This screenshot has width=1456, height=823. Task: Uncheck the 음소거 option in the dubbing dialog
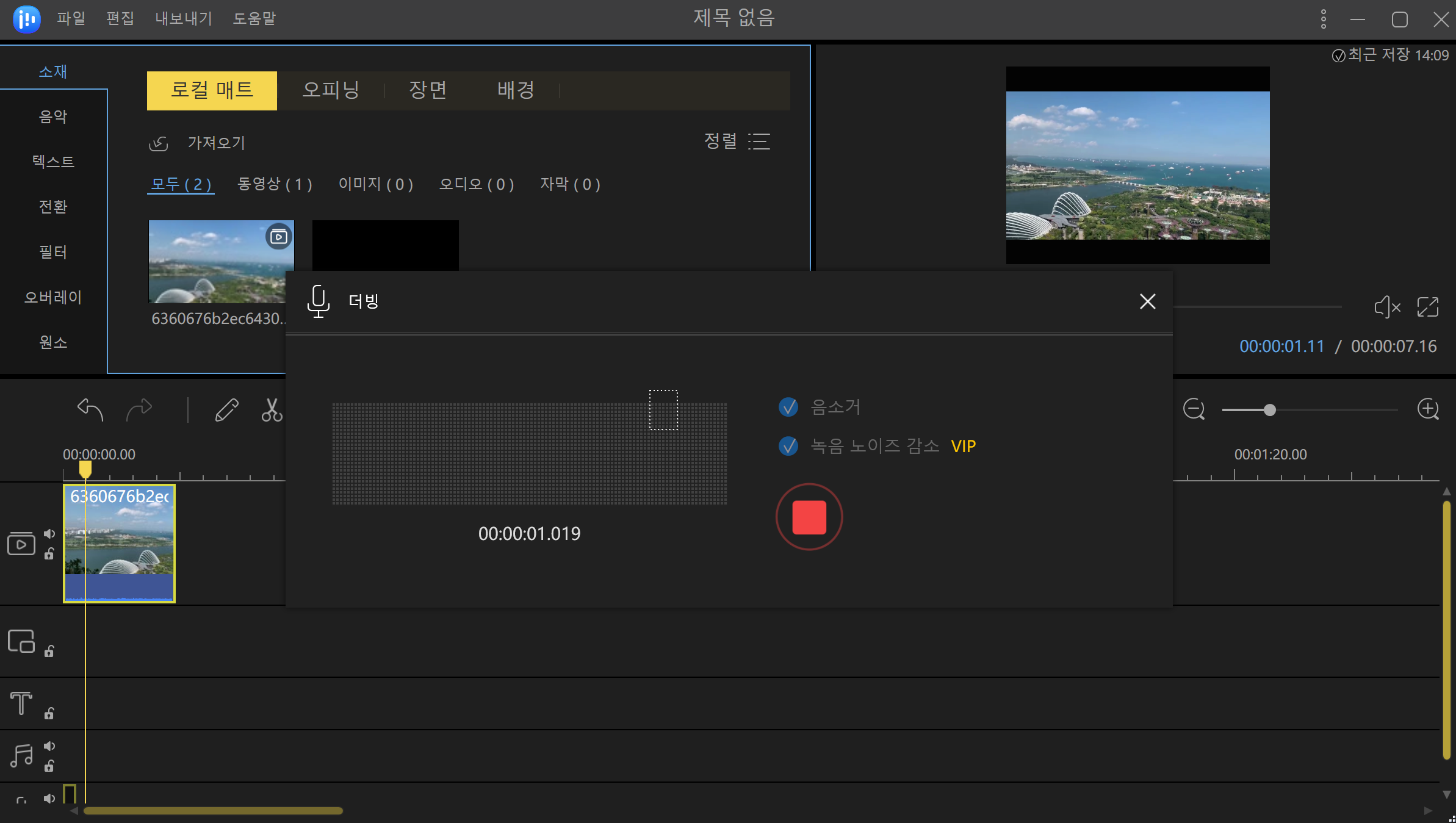click(x=788, y=408)
